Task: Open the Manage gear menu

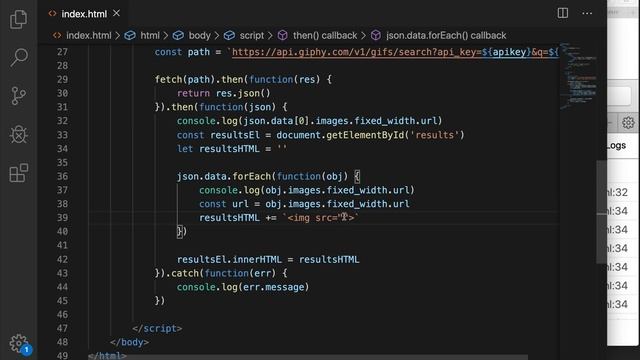Action: coord(19,344)
